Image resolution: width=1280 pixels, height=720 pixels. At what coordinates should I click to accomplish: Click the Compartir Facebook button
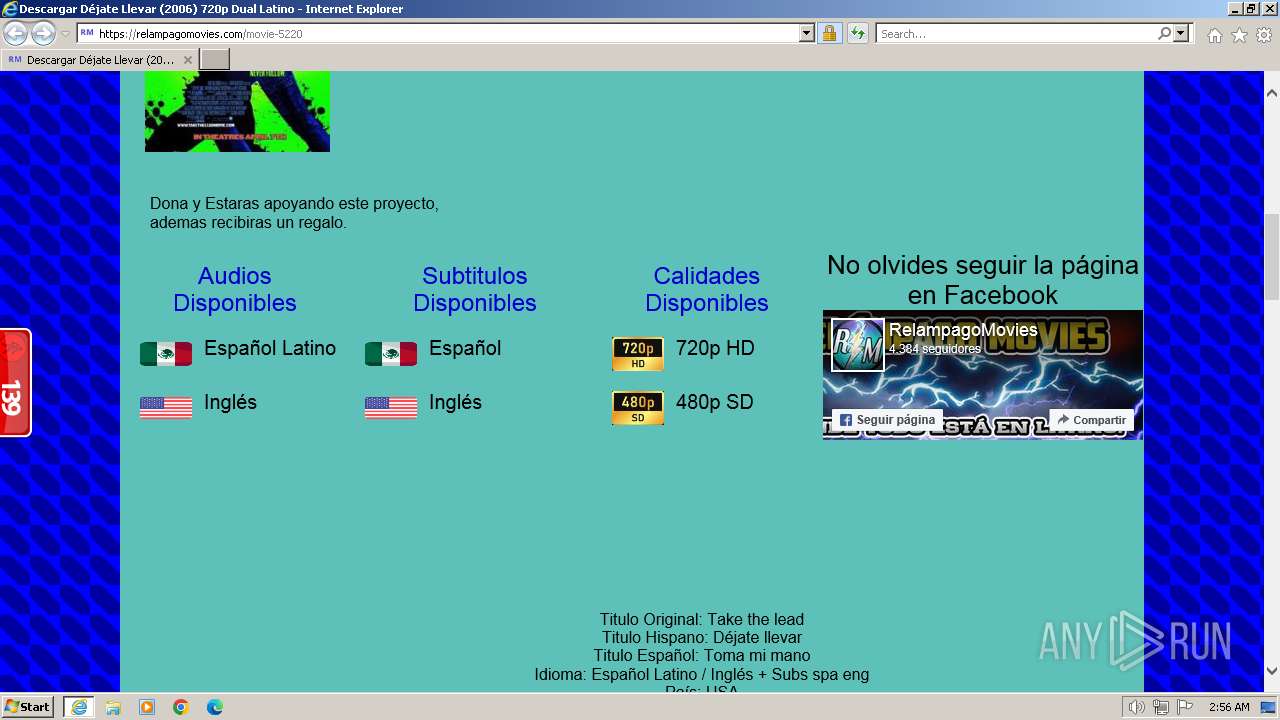(x=1092, y=420)
